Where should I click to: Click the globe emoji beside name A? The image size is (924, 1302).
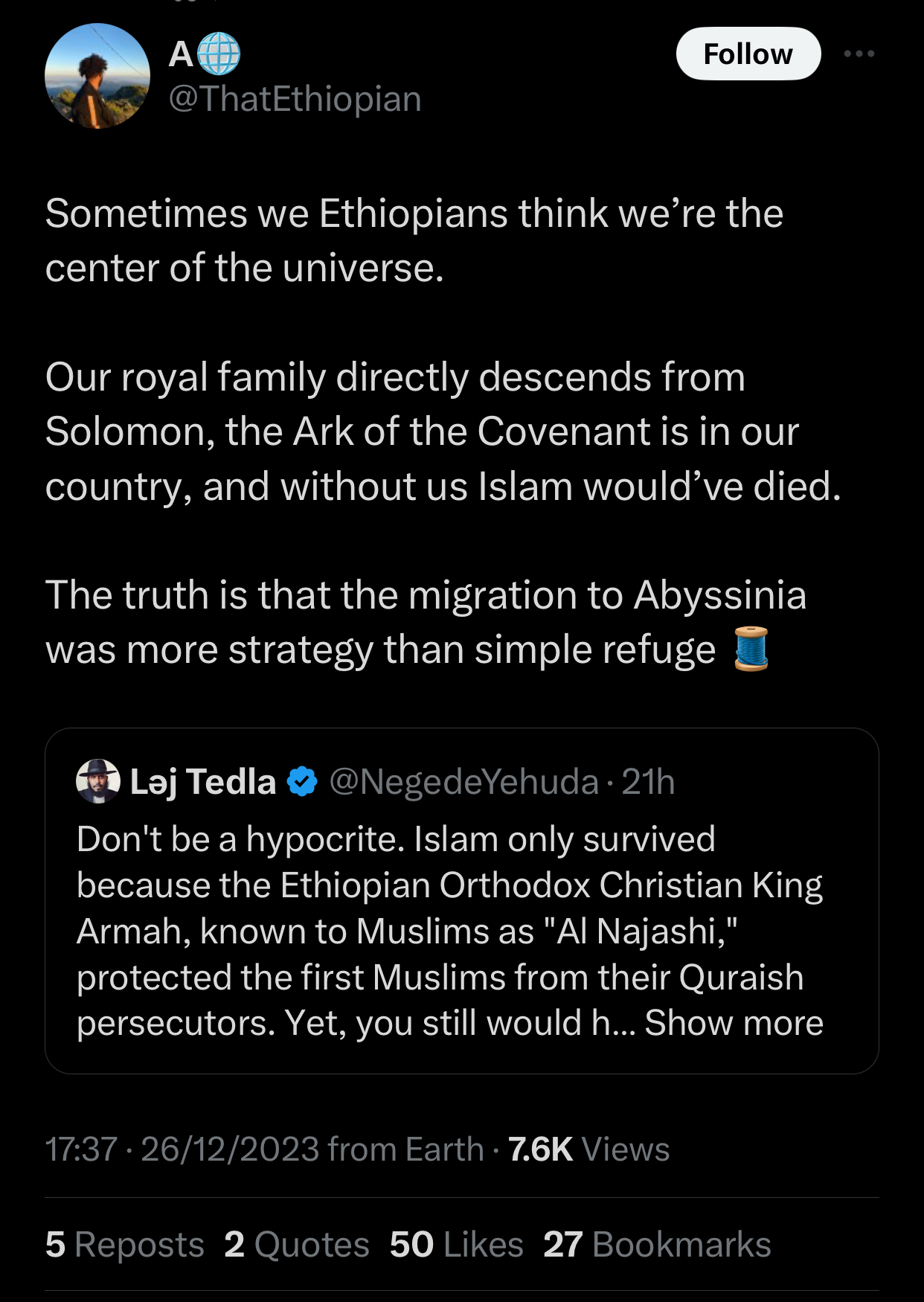pyautogui.click(x=219, y=54)
